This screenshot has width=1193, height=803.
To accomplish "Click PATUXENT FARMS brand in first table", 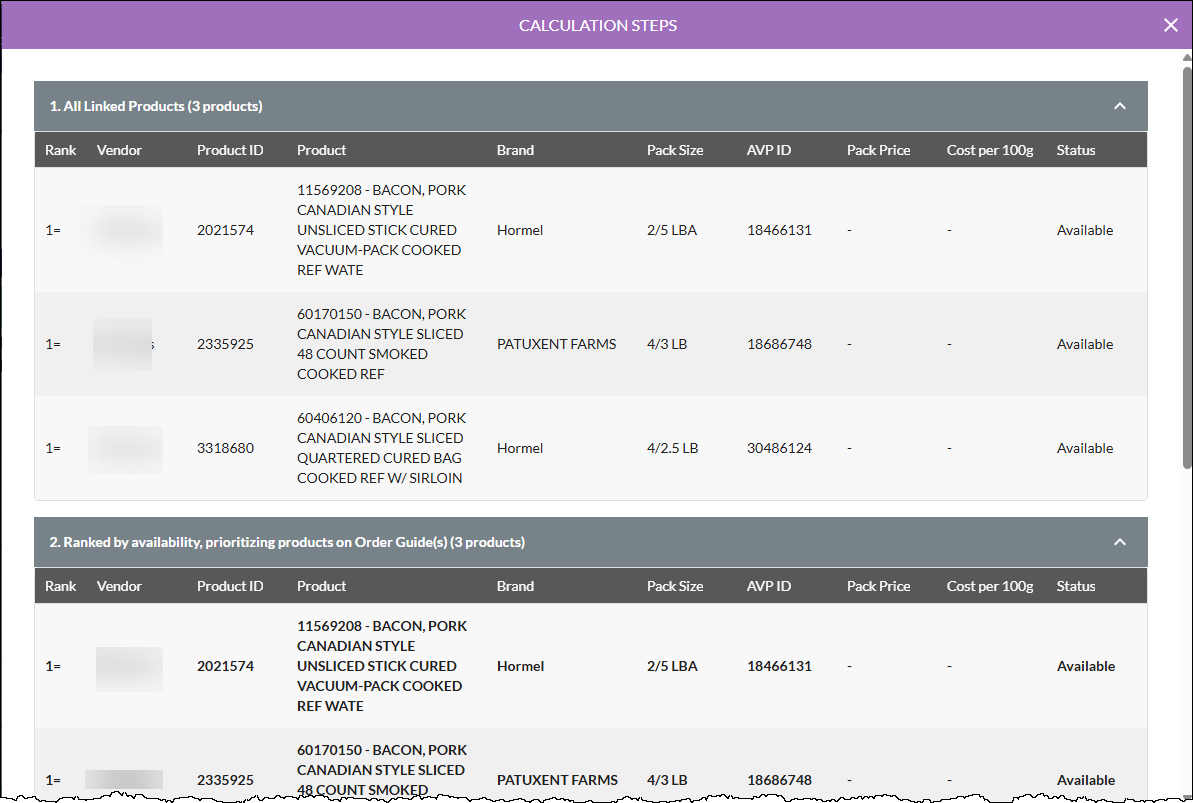I will [x=556, y=344].
